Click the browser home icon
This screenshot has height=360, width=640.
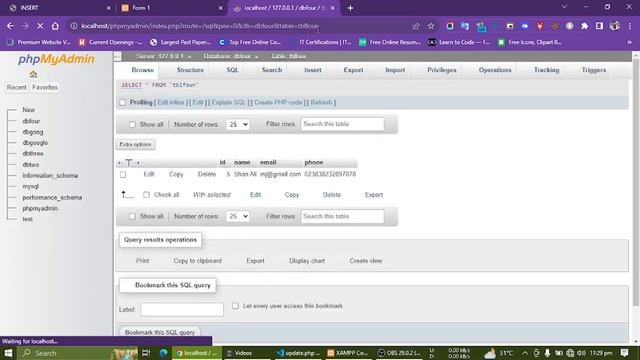(55, 26)
